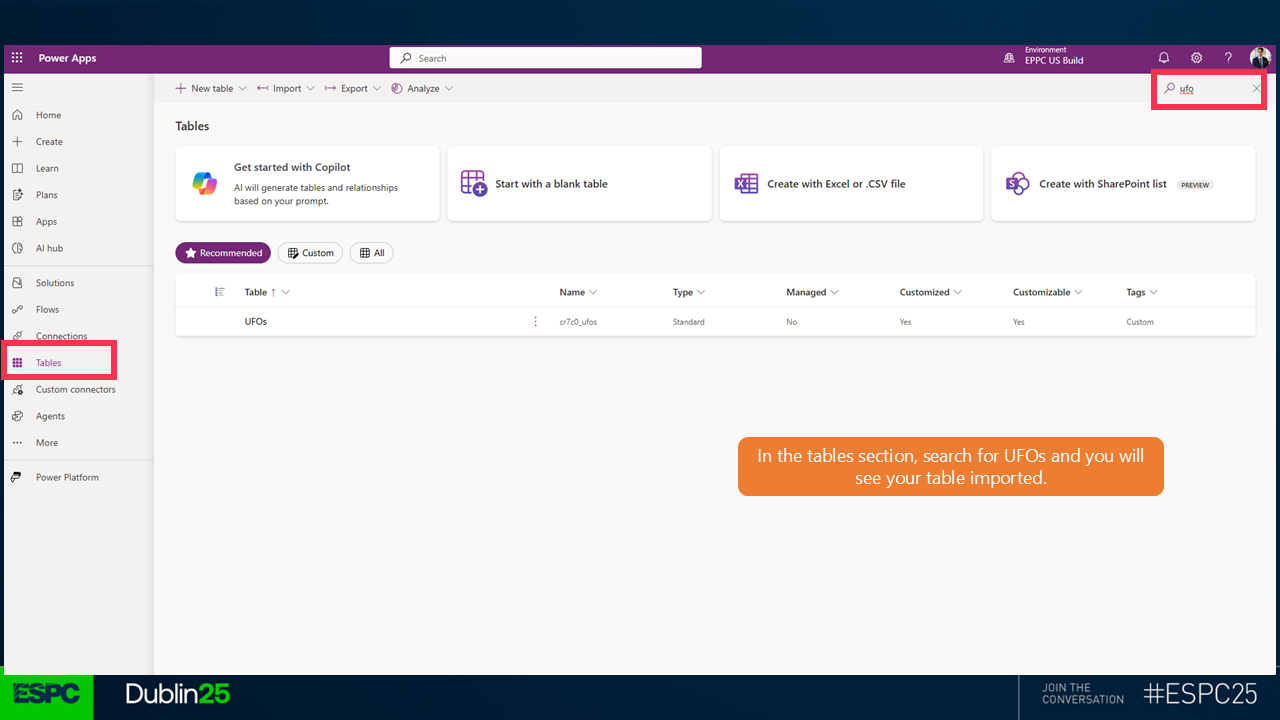
Task: Open the more options dots for UFOs row
Action: click(535, 322)
